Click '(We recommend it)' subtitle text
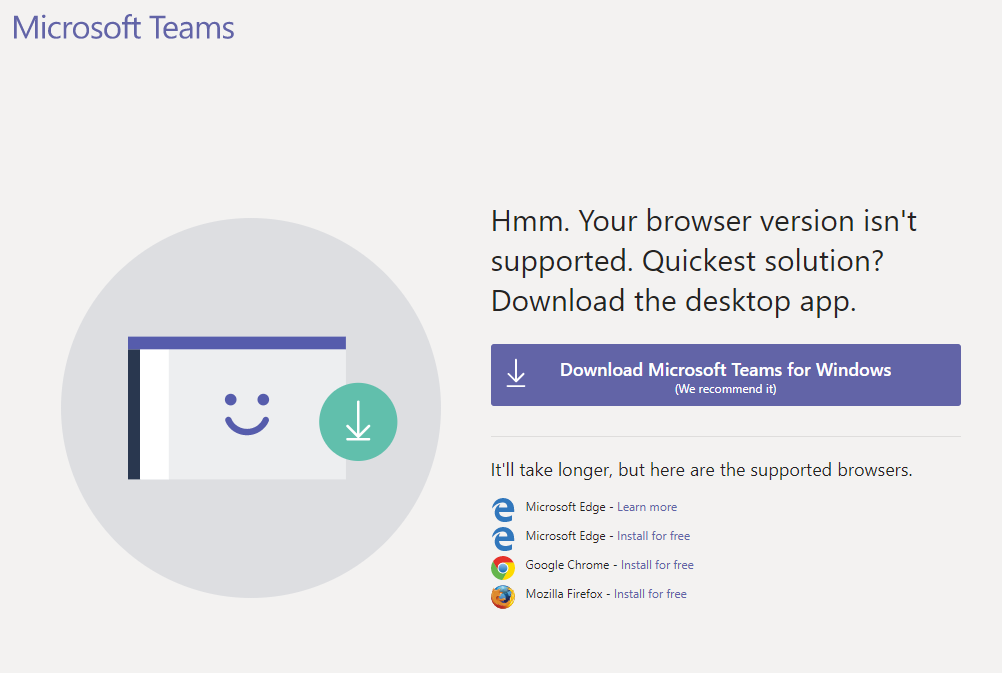The width and height of the screenshot is (1002, 673). [x=725, y=389]
